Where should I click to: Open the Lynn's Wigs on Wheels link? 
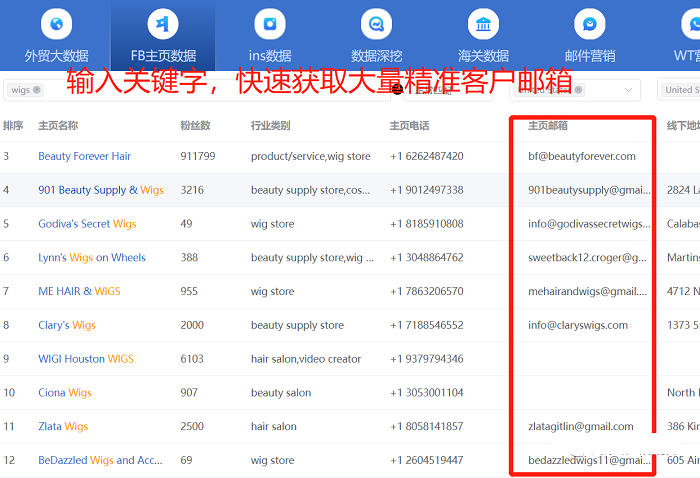pyautogui.click(x=92, y=258)
